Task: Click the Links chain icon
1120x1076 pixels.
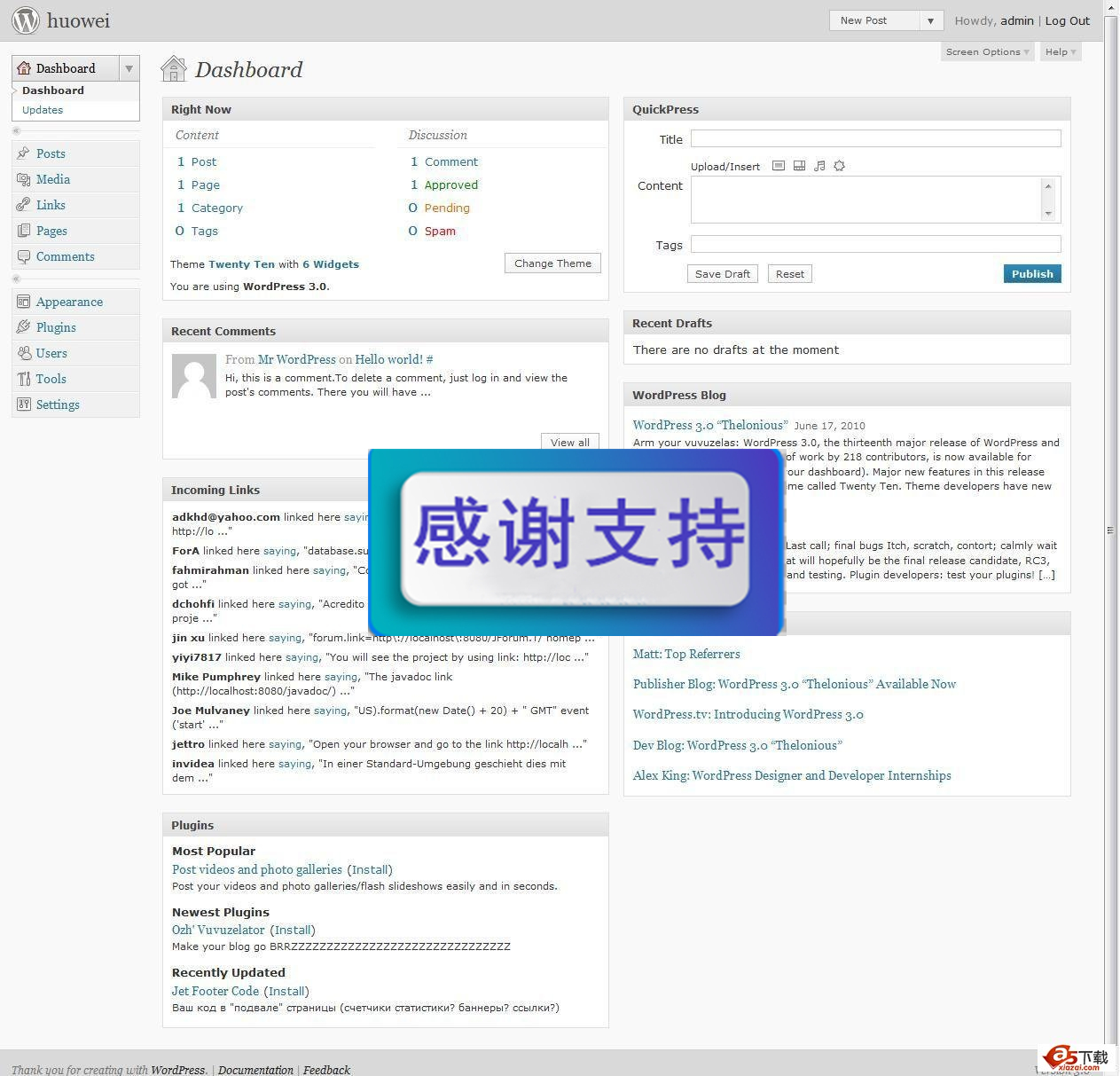Action: pyautogui.click(x=24, y=205)
